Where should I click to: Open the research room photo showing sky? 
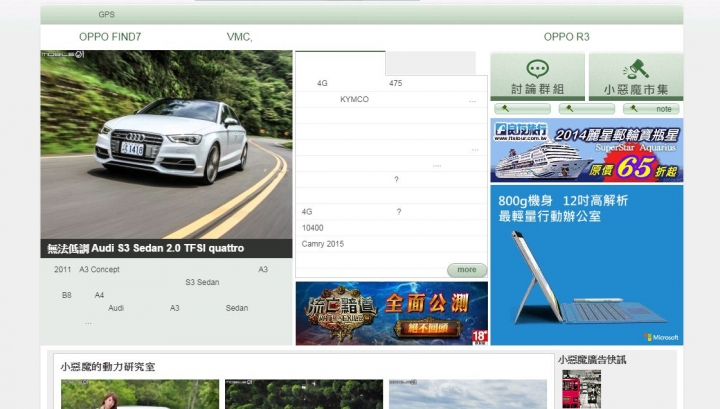tap(468, 394)
